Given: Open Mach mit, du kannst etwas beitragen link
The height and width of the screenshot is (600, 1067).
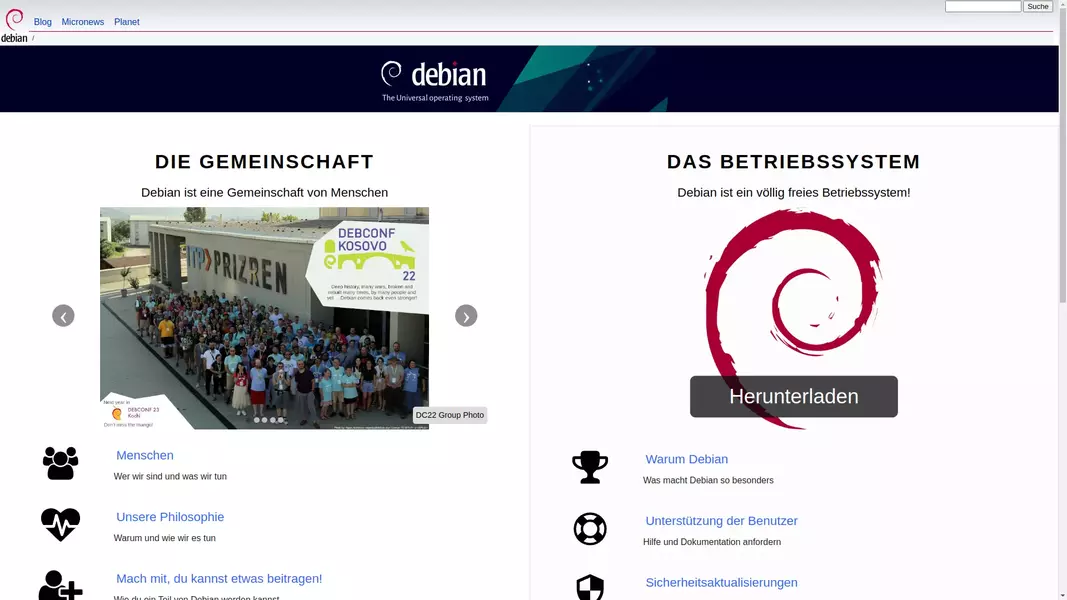Looking at the screenshot, I should pos(219,578).
